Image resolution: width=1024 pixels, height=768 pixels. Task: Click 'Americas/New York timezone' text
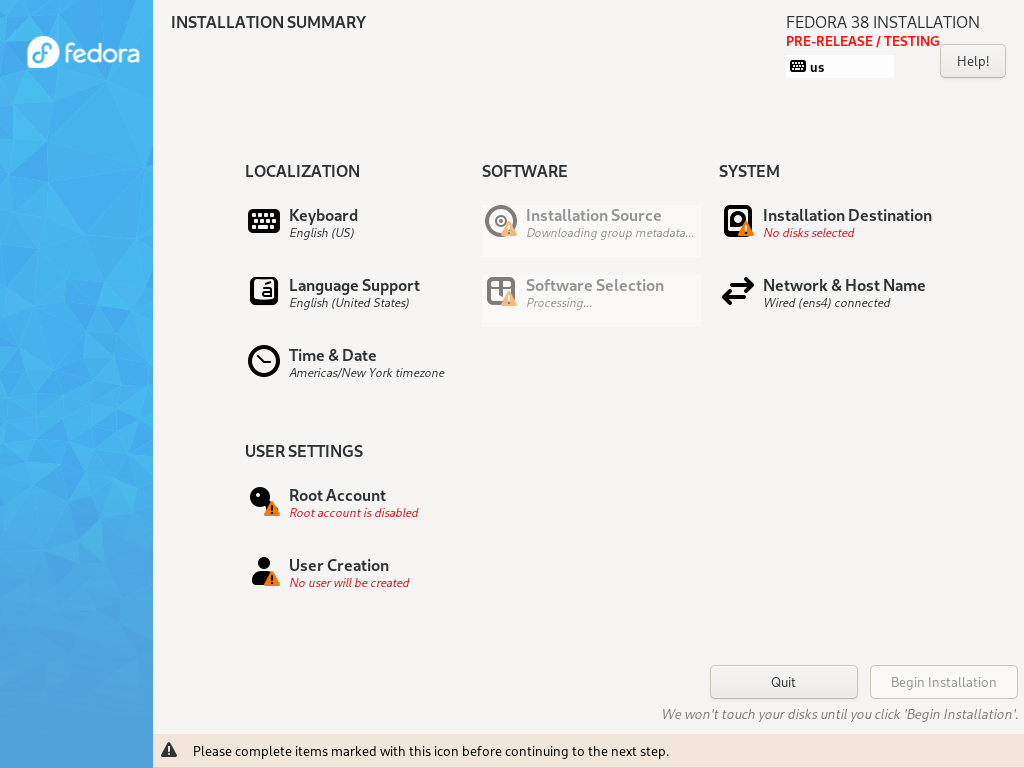pyautogui.click(x=367, y=373)
